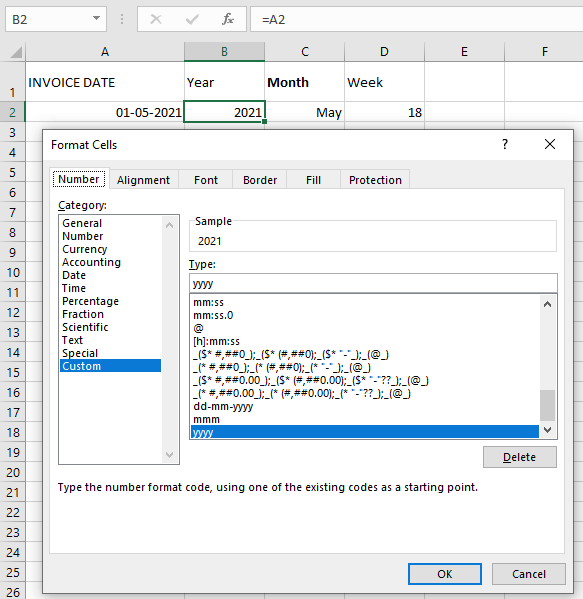Click the Type input field with yyyy
The image size is (583, 599).
click(373, 283)
